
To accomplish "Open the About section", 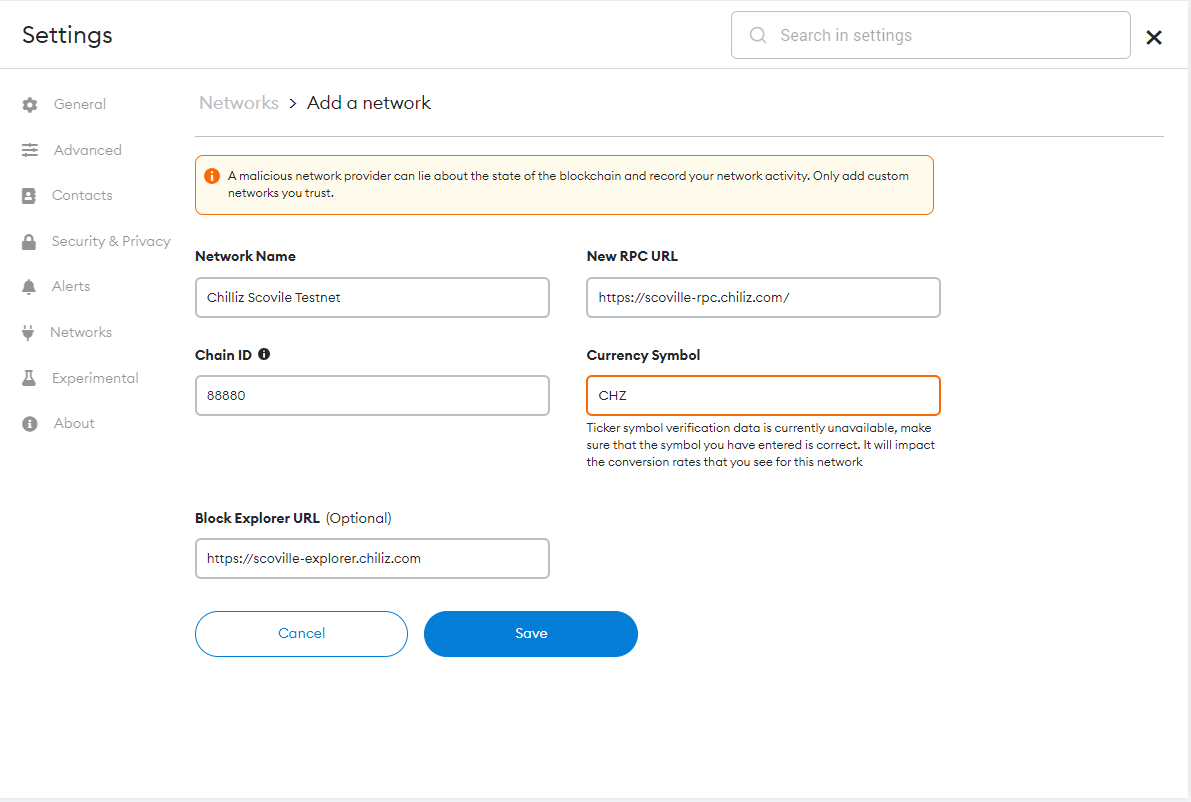I will 74,423.
